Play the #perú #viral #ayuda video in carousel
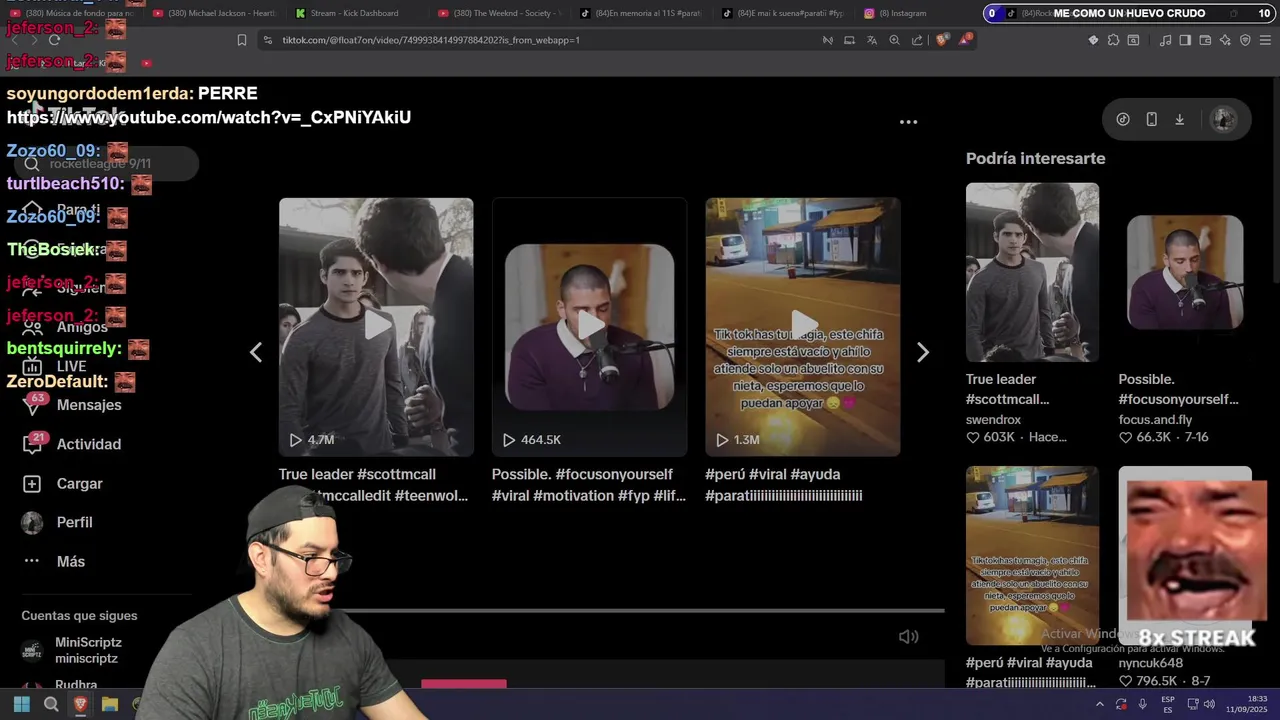 [x=803, y=327]
